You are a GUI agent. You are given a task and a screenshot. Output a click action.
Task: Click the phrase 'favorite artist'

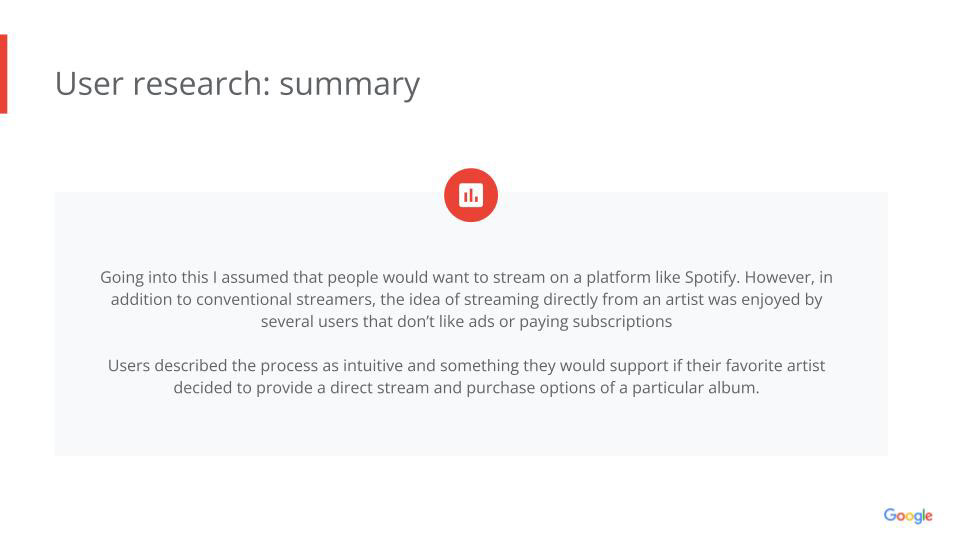tap(772, 366)
